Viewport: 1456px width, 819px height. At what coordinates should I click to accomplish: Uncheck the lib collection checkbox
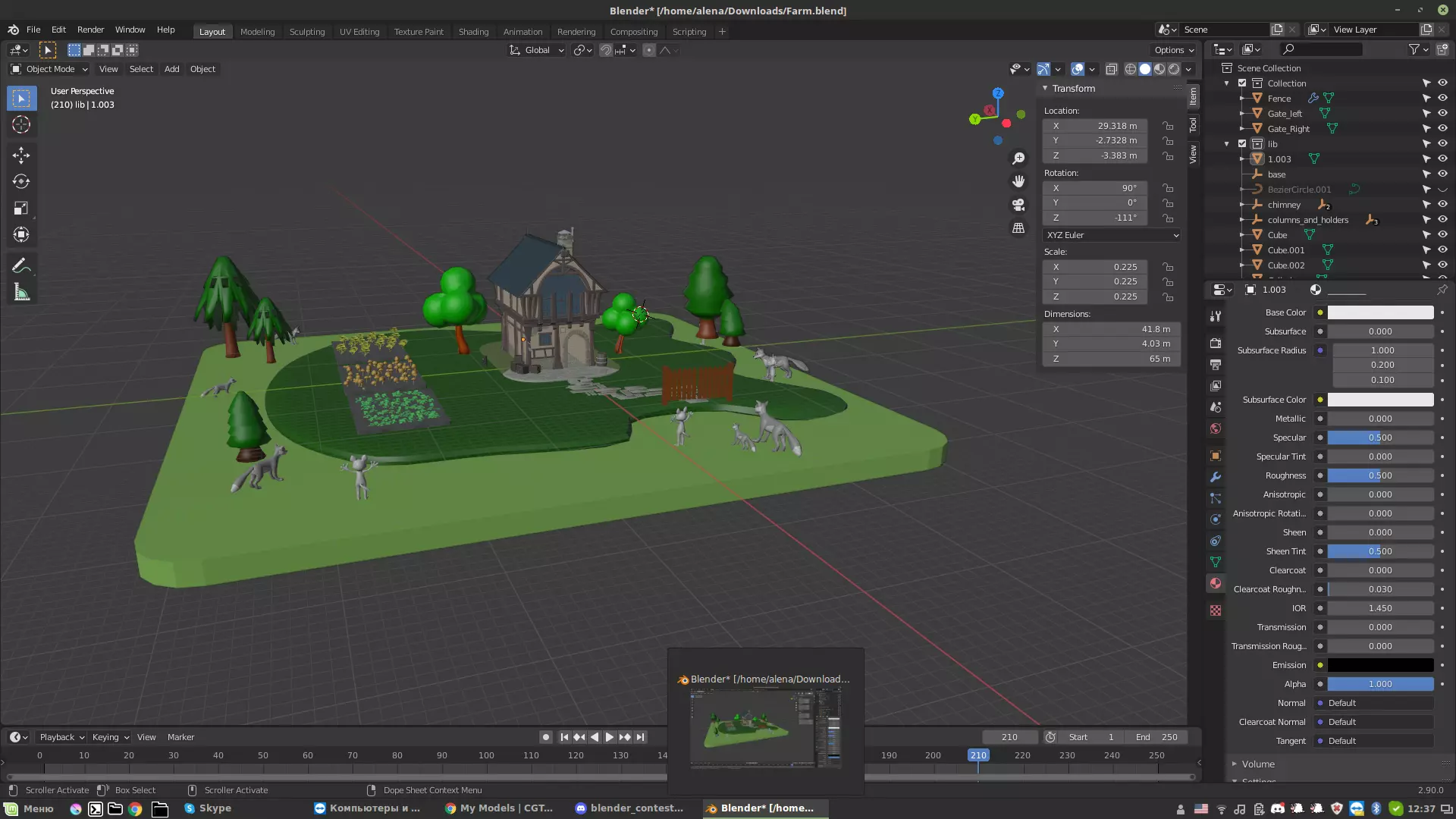[x=1242, y=143]
